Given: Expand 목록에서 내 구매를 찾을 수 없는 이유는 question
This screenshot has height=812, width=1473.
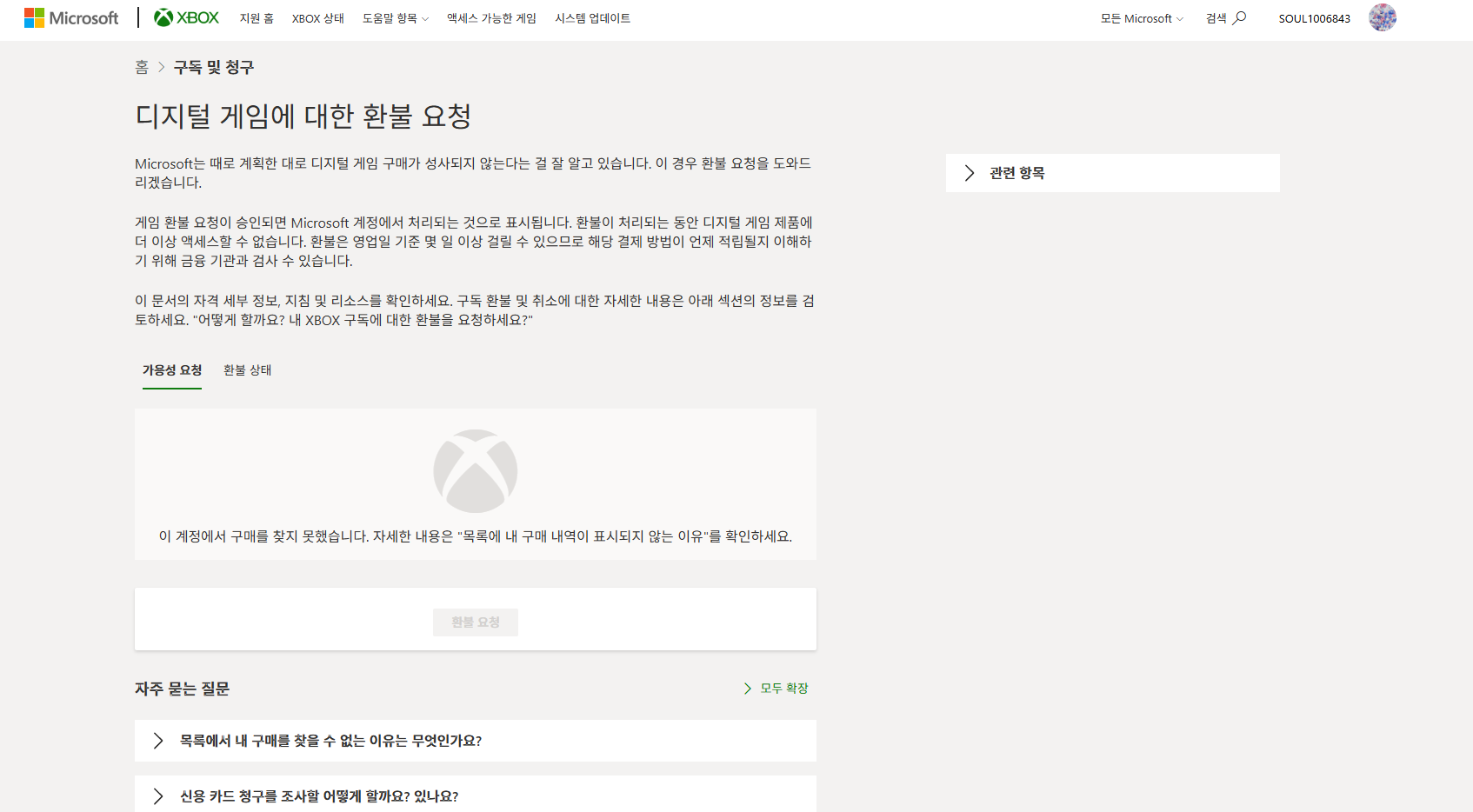Looking at the screenshot, I should tap(476, 741).
